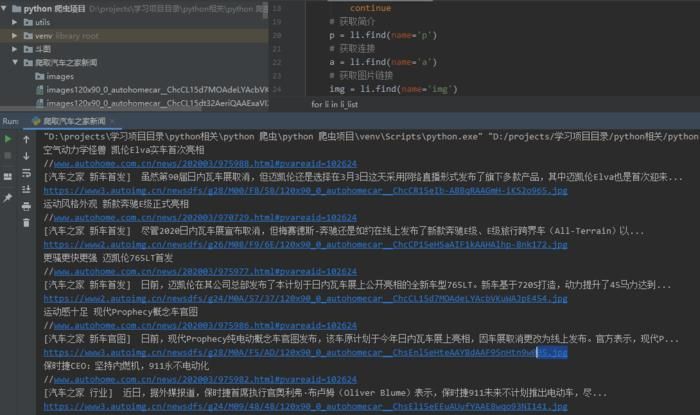Click the python.exe command line in console
Screen dimensions: 700x415
coord(371,137)
